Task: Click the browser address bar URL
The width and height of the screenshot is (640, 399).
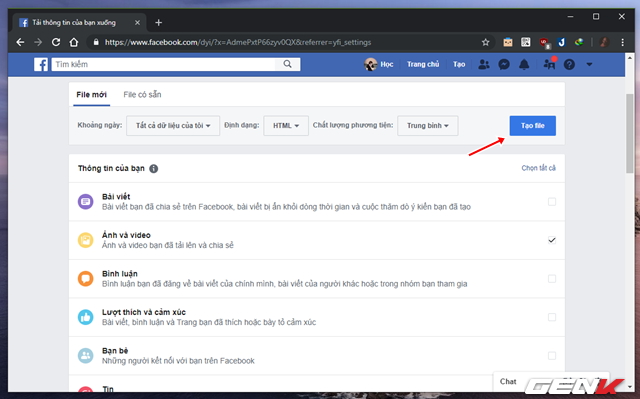Action: 238,42
